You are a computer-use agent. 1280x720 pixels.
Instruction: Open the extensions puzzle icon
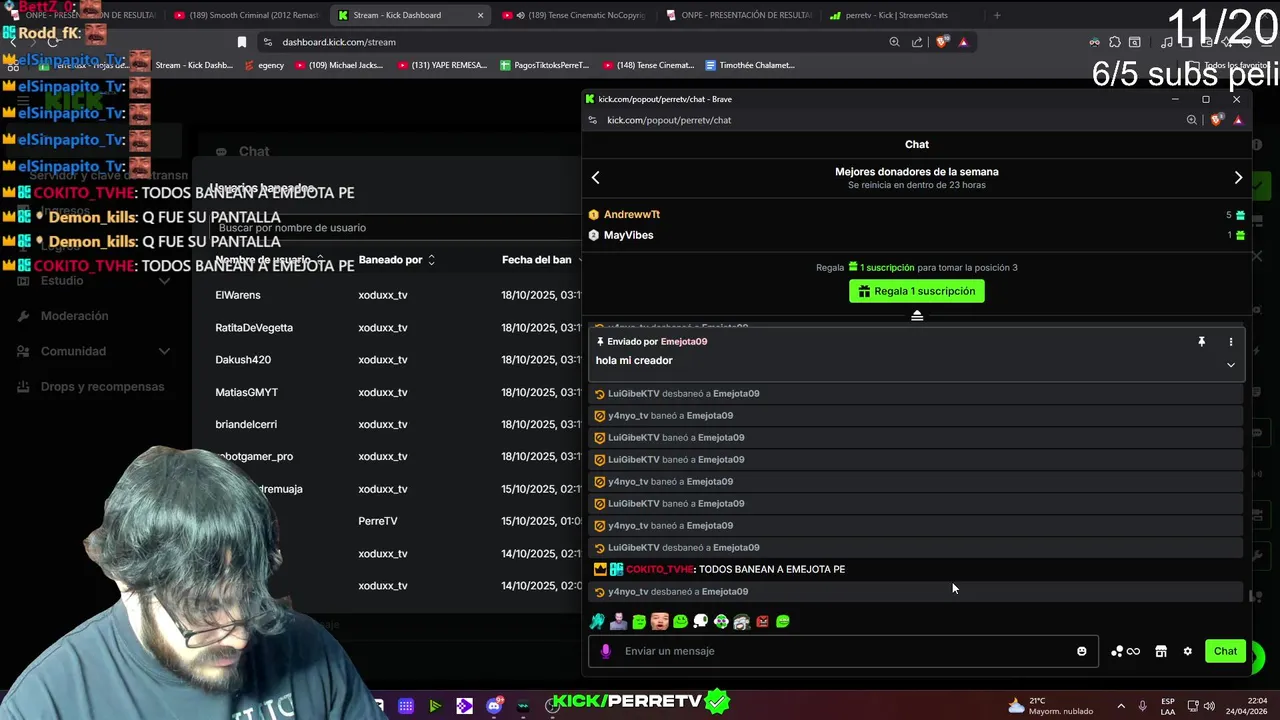tap(1115, 42)
